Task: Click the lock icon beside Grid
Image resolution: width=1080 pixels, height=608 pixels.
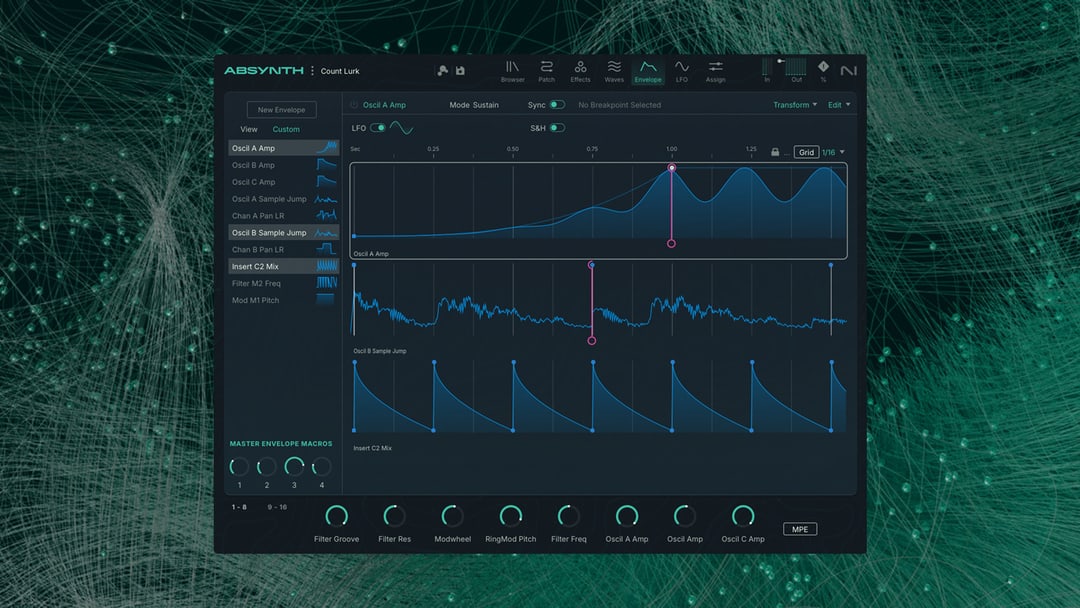Action: click(775, 152)
